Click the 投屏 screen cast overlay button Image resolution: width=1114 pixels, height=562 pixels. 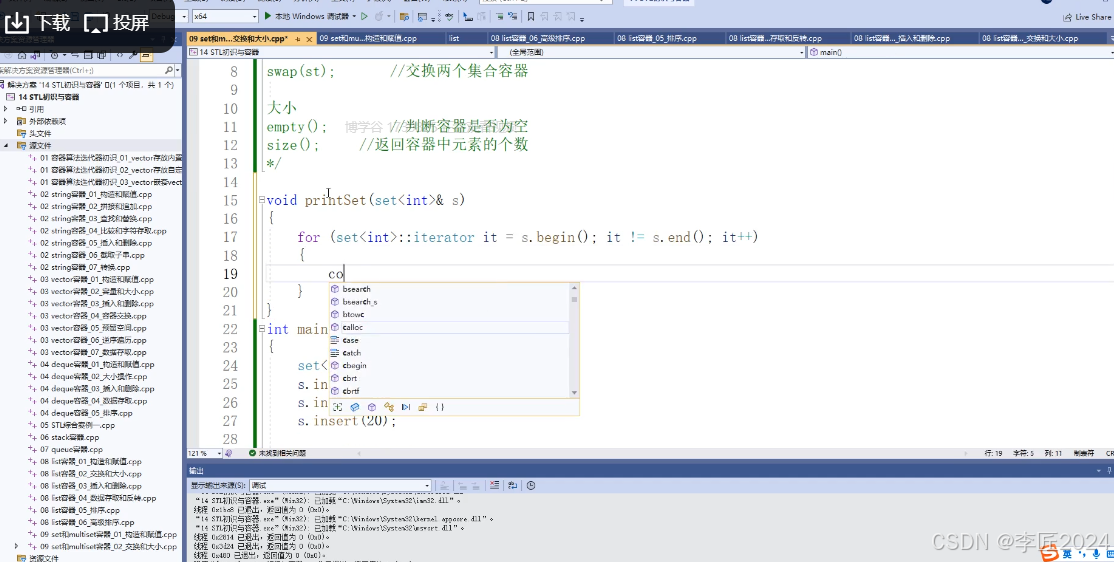tap(117, 23)
